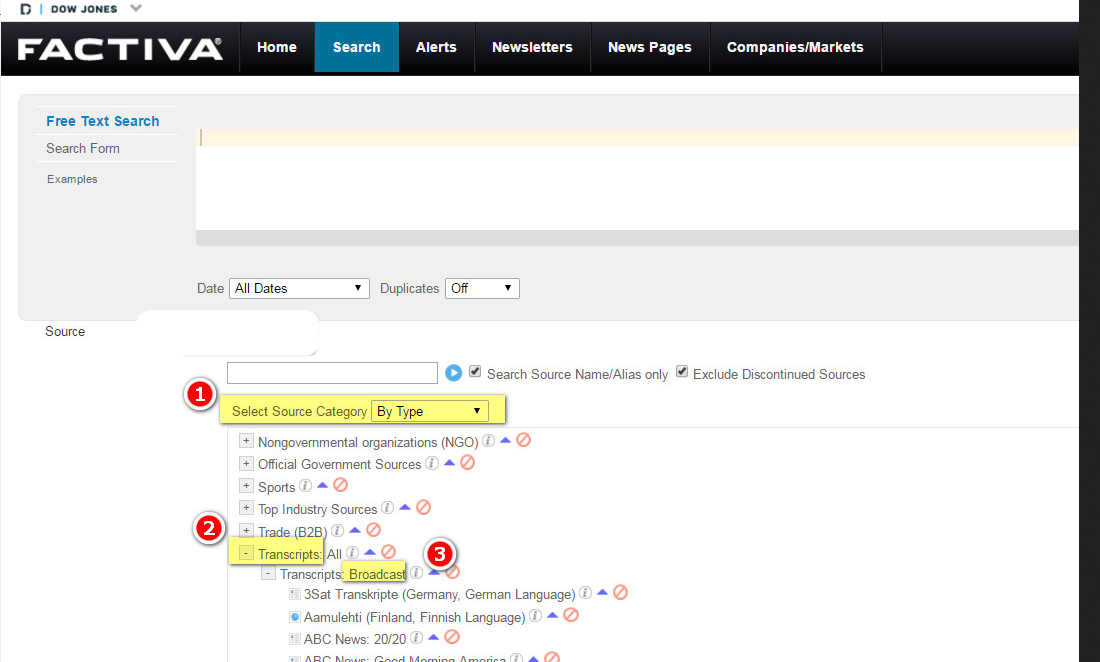Select Aamulehti (Finland, Finnish Language) source
The width and height of the screenshot is (1100, 662).
(414, 617)
